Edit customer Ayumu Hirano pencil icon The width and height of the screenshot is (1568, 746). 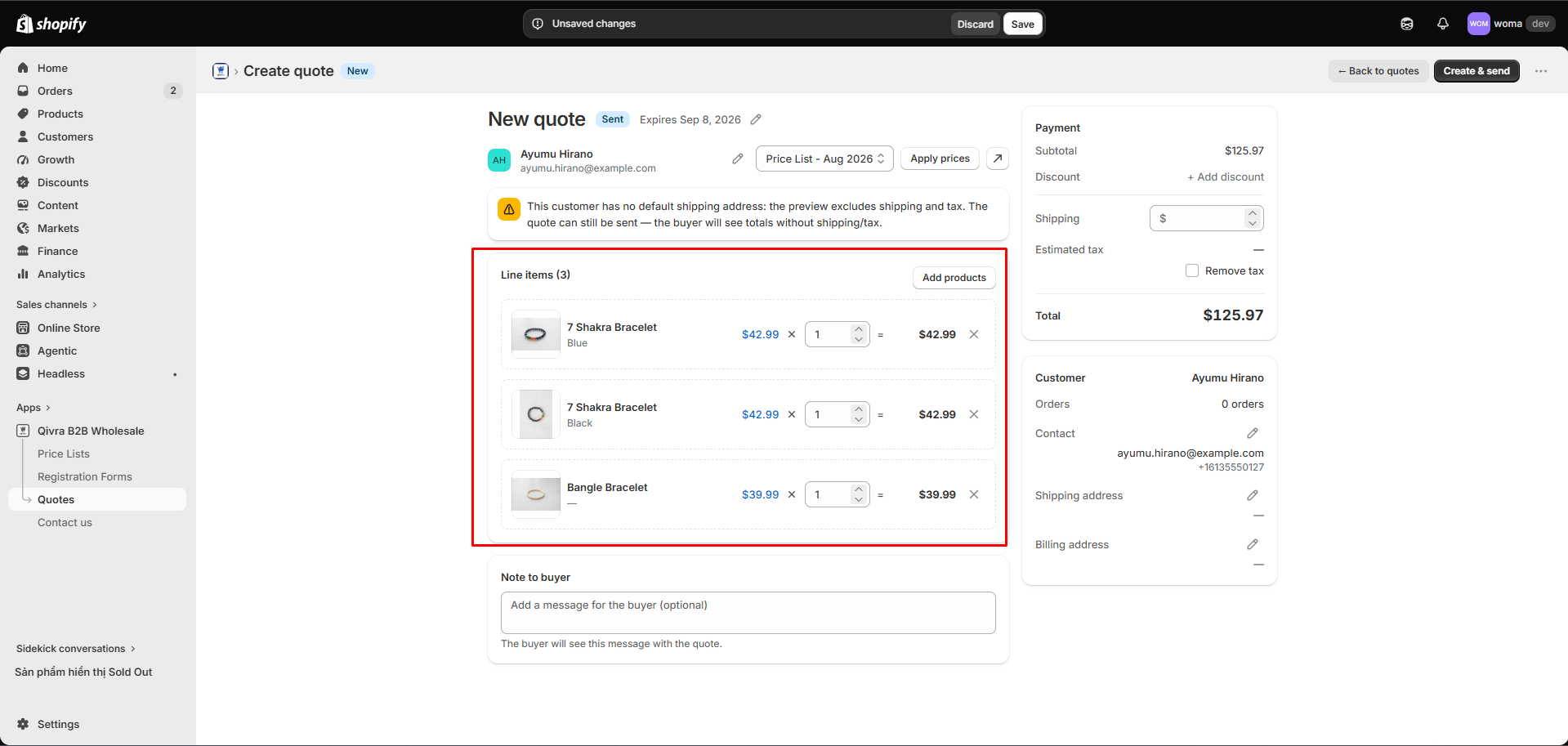coord(738,159)
